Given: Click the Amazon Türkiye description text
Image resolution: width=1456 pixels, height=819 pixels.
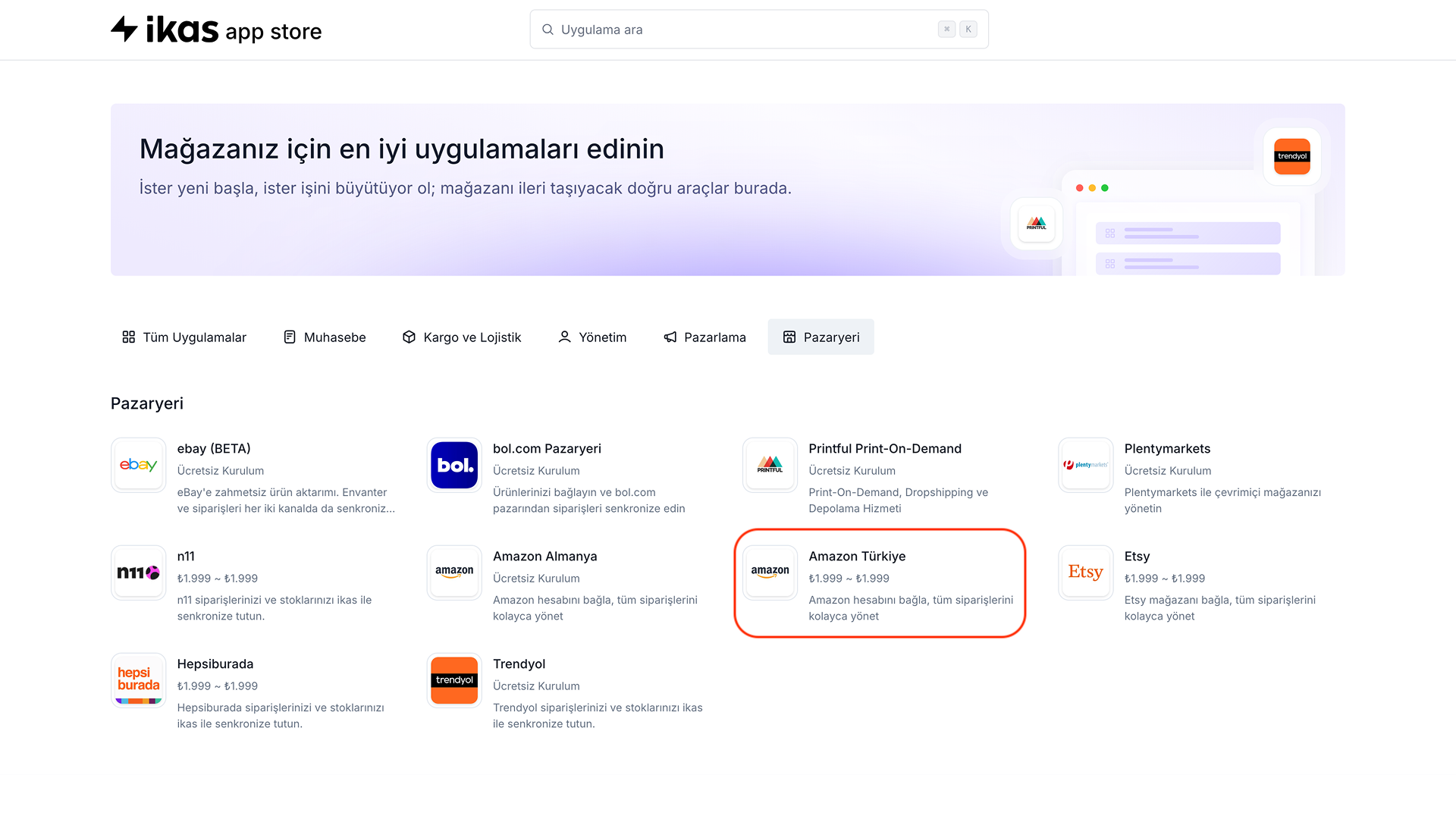Looking at the screenshot, I should coord(911,608).
